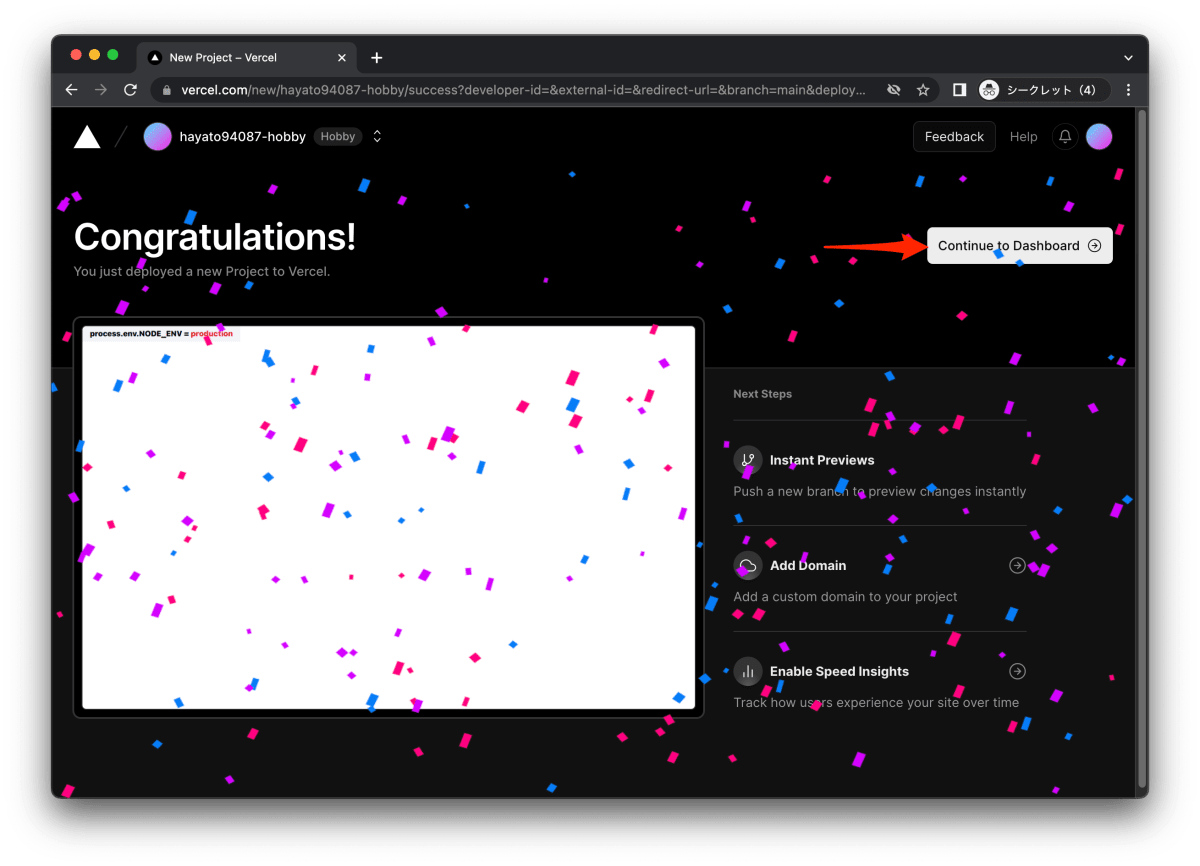Expand the tab search dropdown arrow
The image size is (1200, 866).
[x=1128, y=58]
